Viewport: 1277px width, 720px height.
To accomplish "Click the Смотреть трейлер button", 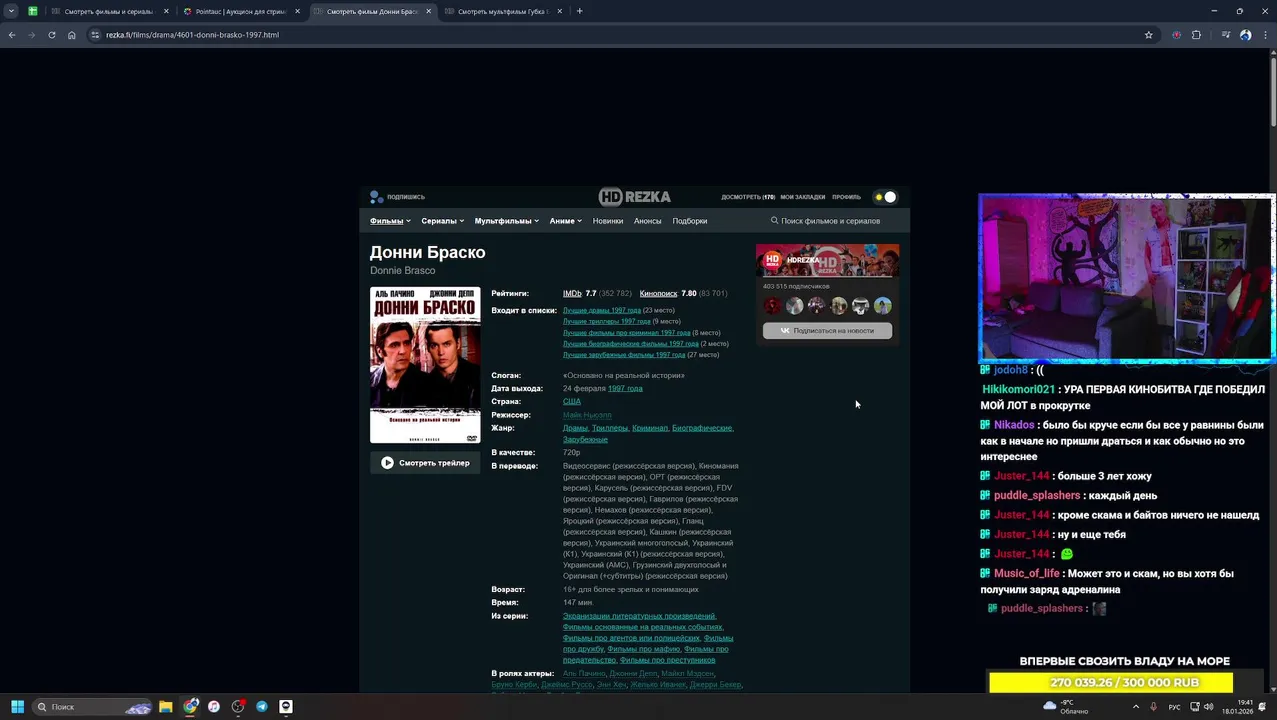I will (x=425, y=463).
